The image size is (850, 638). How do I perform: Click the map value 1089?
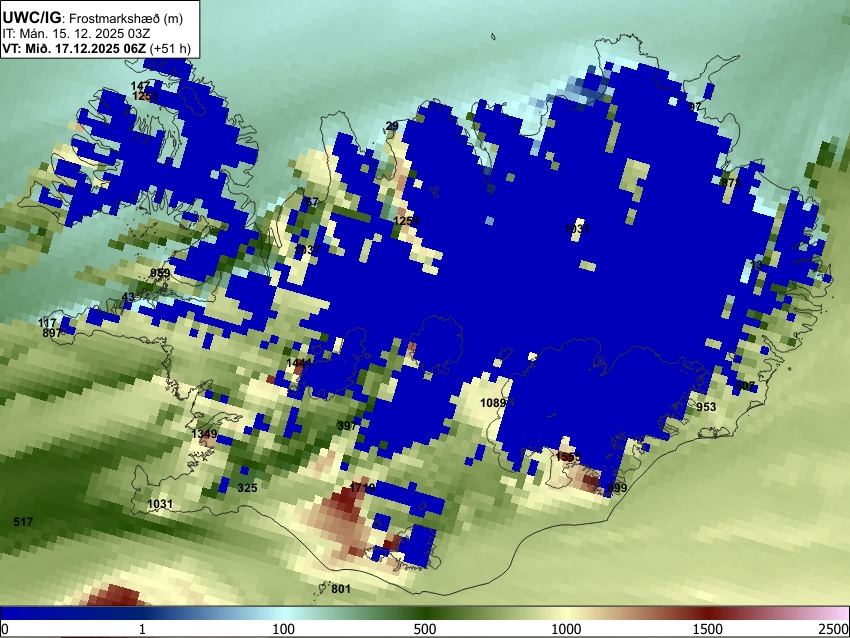click(493, 402)
